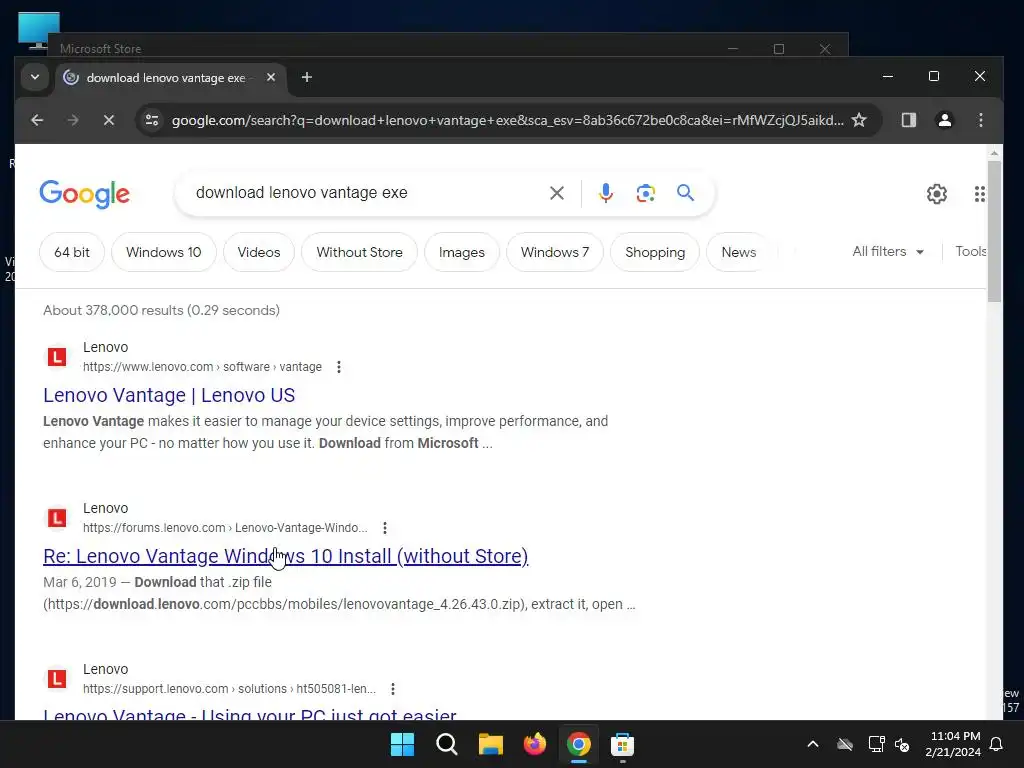
Task: Open the 'Lenovo Vantage - Using your PC' result
Action: click(249, 714)
